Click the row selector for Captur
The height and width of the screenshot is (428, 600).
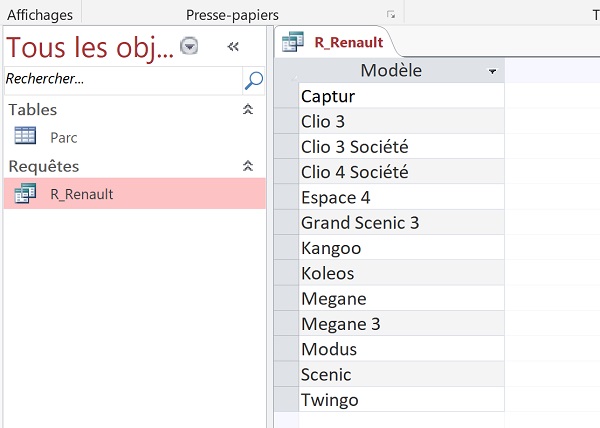(x=286, y=96)
